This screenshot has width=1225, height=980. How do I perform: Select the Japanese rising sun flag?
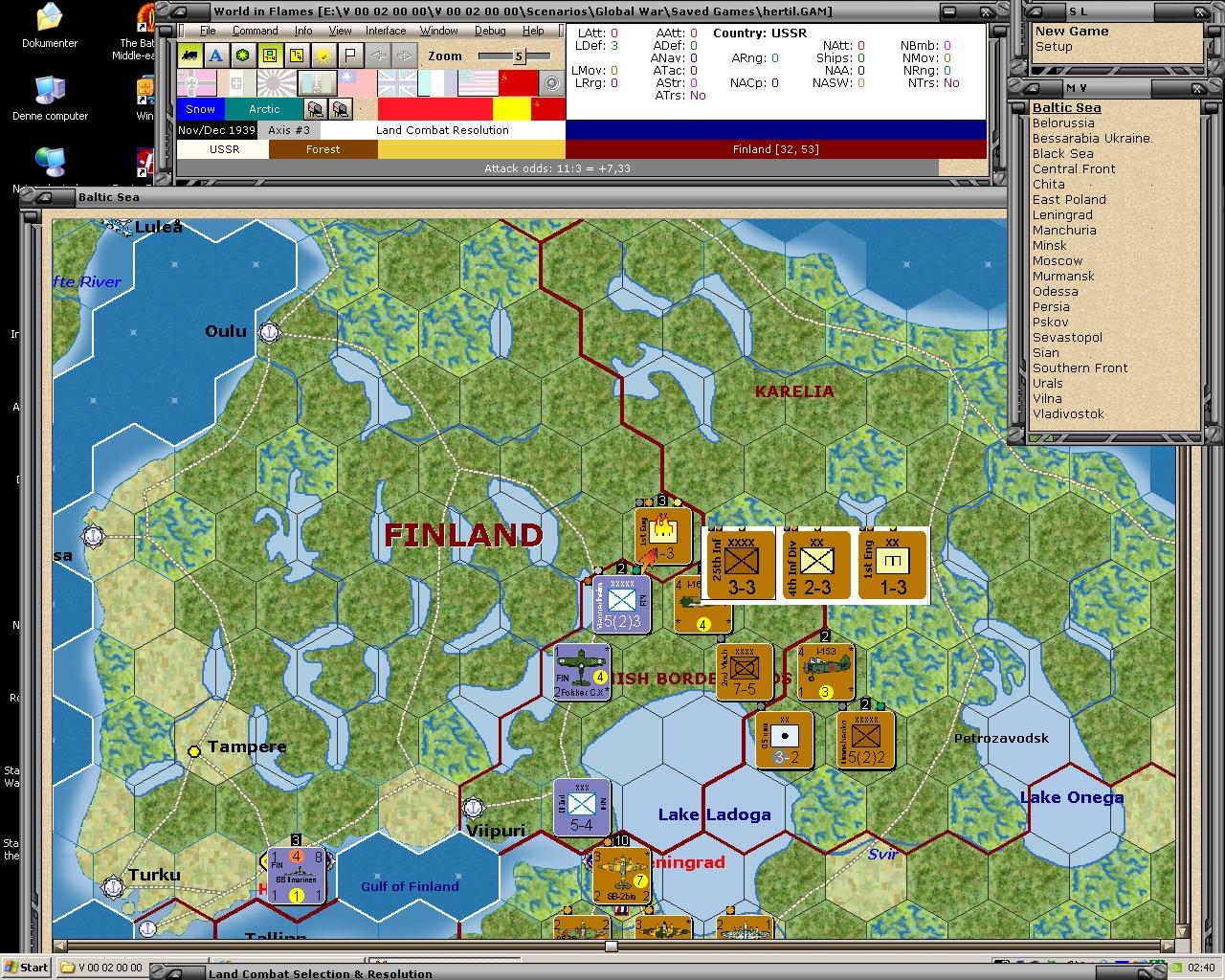point(276,83)
